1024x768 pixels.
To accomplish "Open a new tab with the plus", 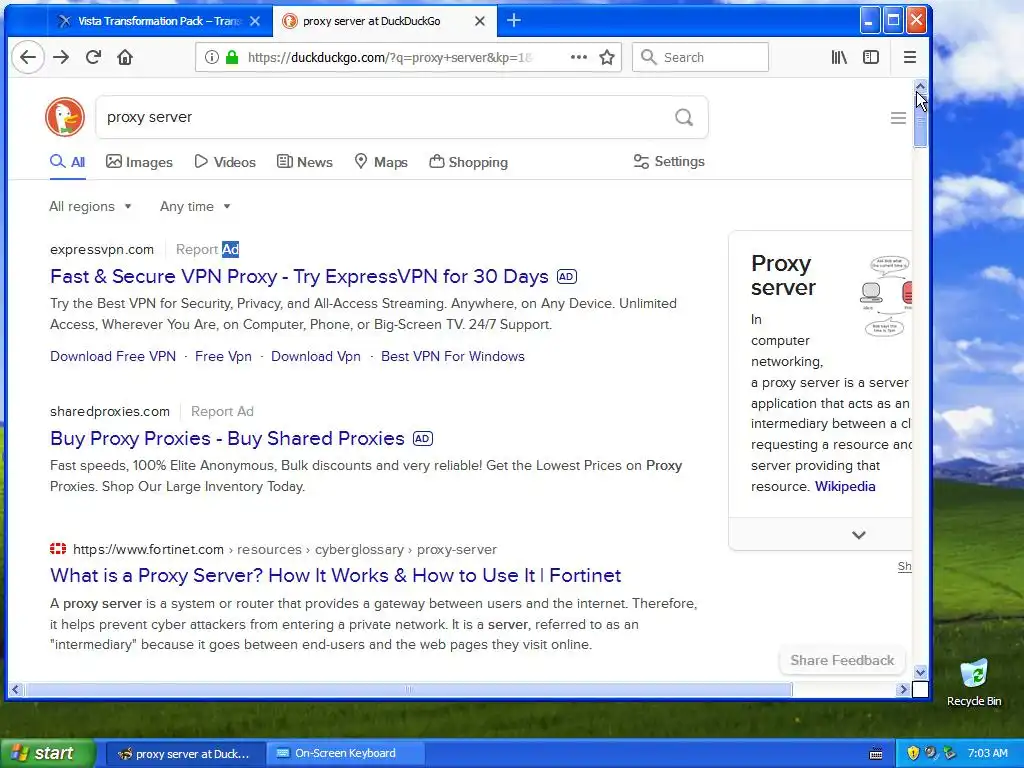I will 514,21.
